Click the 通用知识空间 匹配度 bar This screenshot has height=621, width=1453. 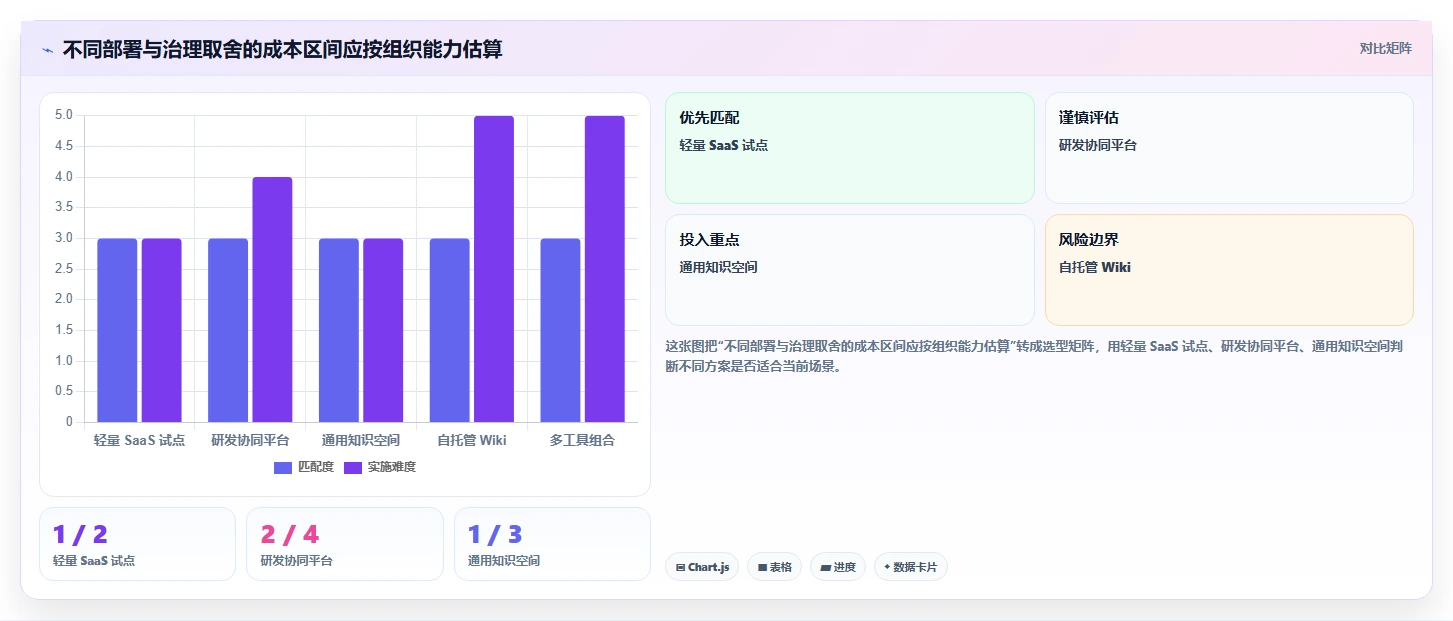tap(339, 330)
